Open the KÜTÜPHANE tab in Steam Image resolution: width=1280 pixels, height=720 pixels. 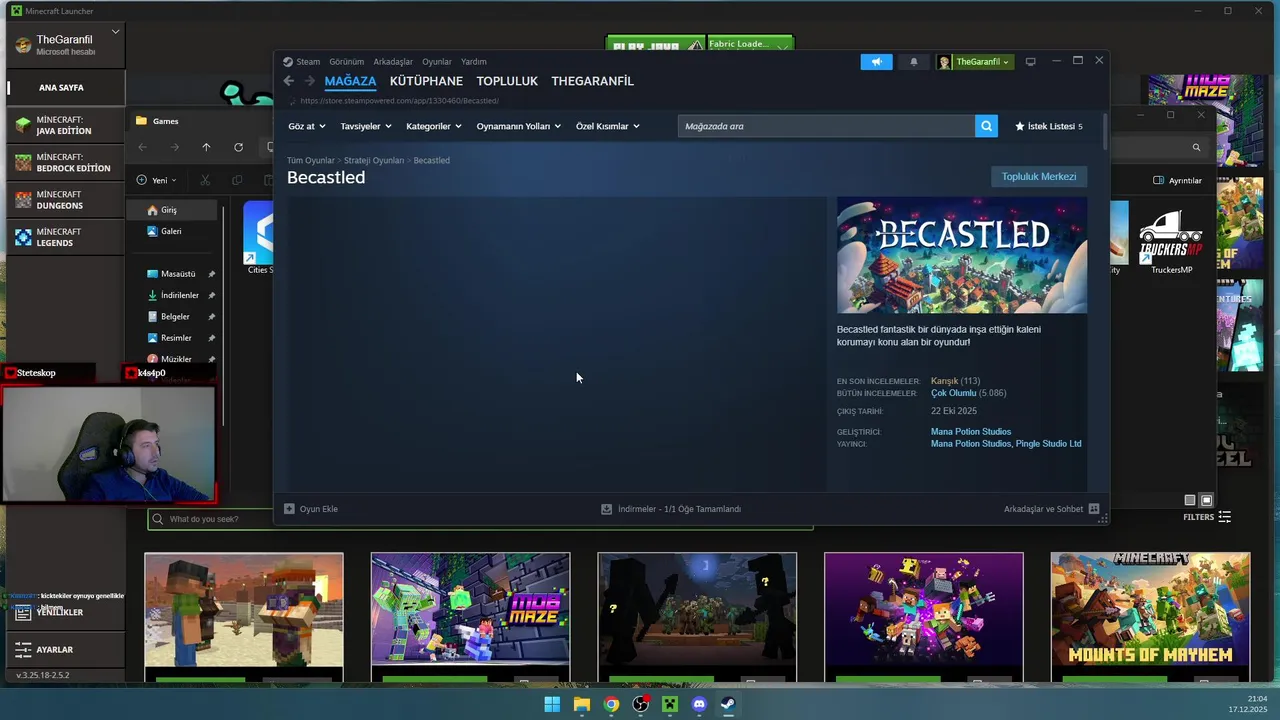(x=426, y=81)
